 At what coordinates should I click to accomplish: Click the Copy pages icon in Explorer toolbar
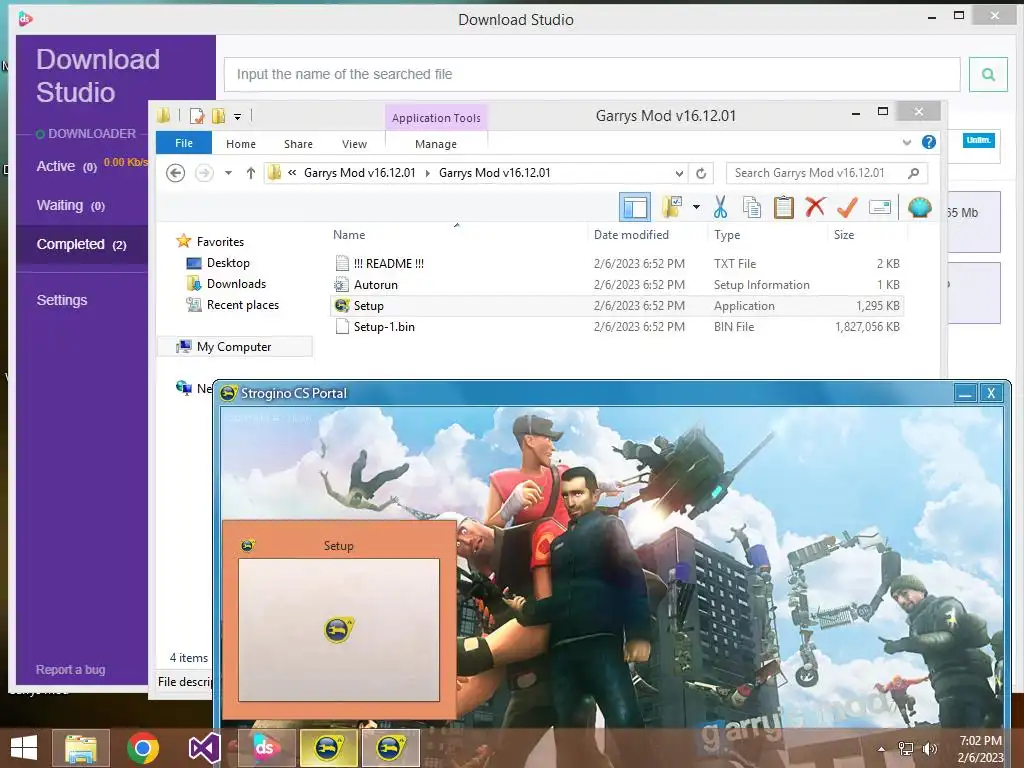click(752, 207)
